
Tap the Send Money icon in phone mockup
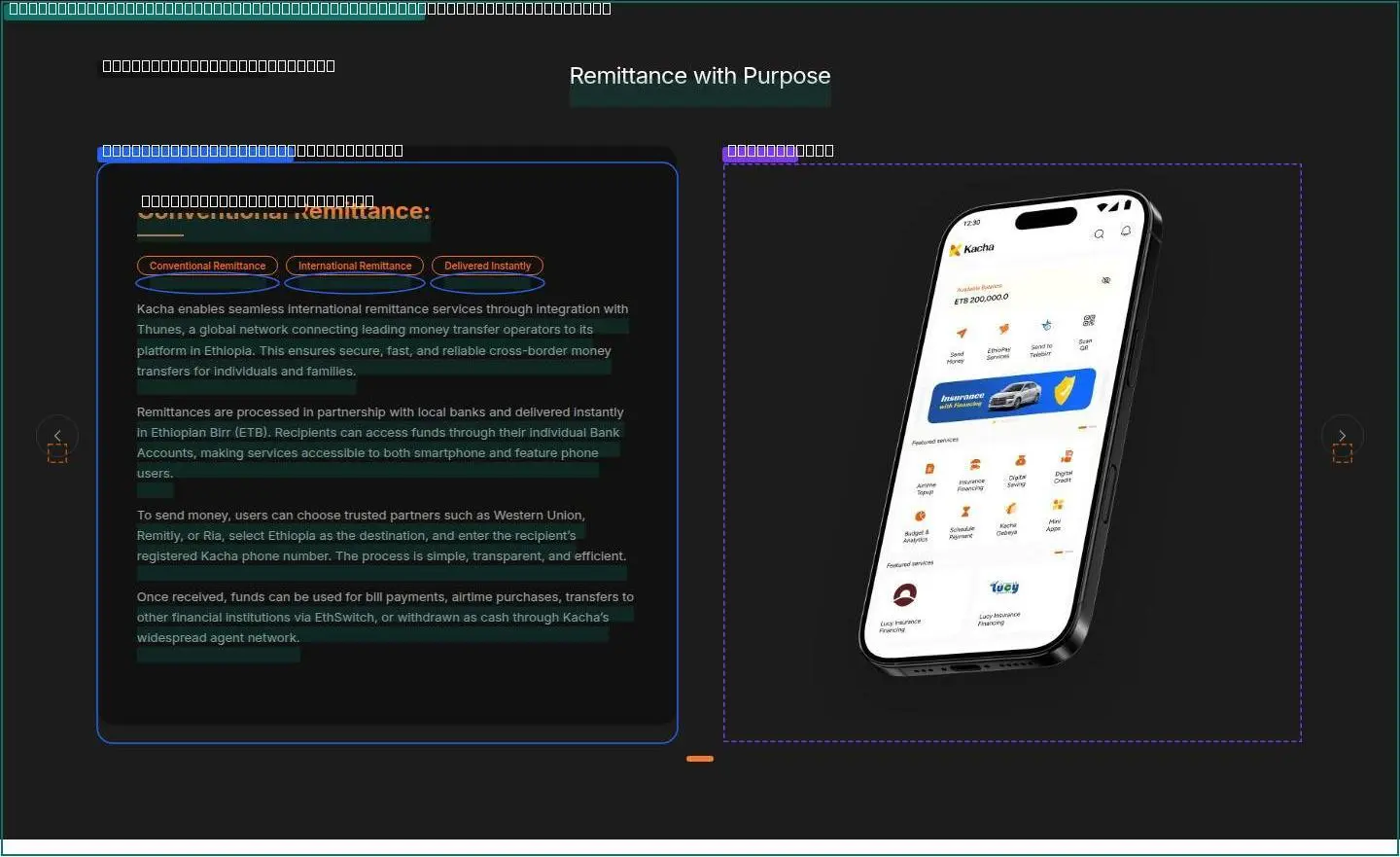pyautogui.click(x=961, y=334)
